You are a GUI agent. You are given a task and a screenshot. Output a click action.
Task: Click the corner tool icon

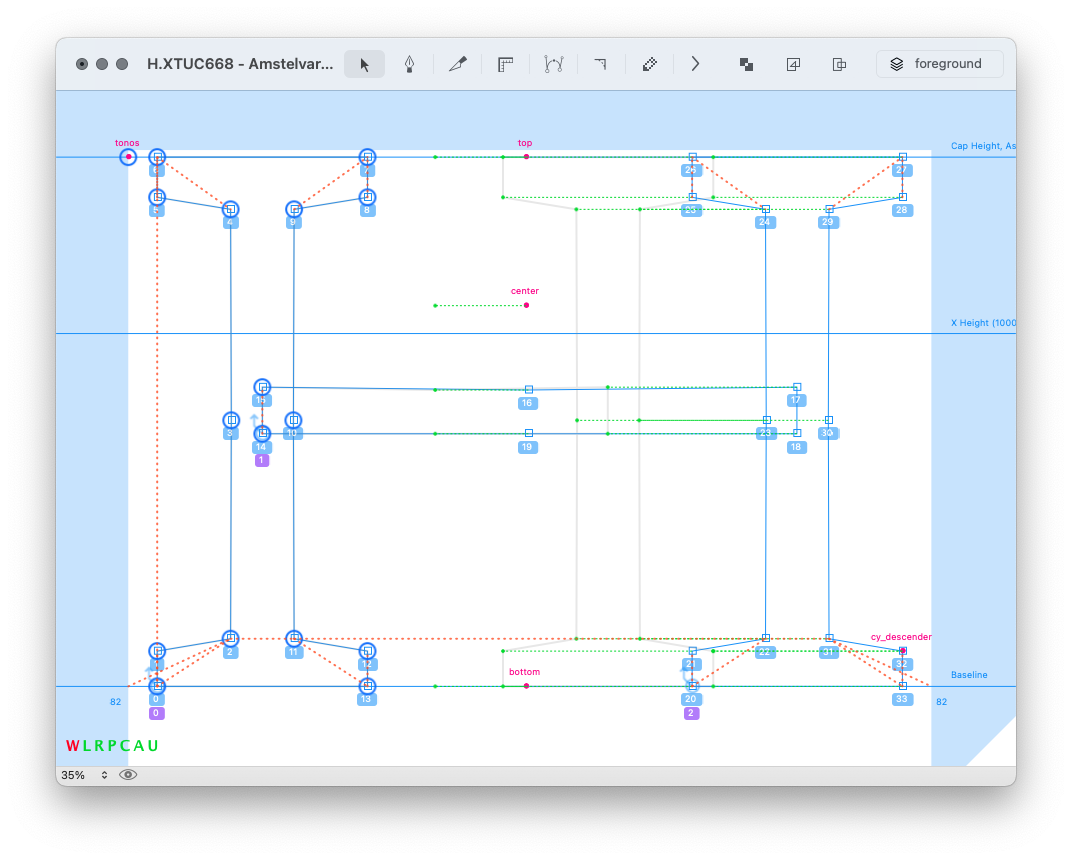(600, 64)
